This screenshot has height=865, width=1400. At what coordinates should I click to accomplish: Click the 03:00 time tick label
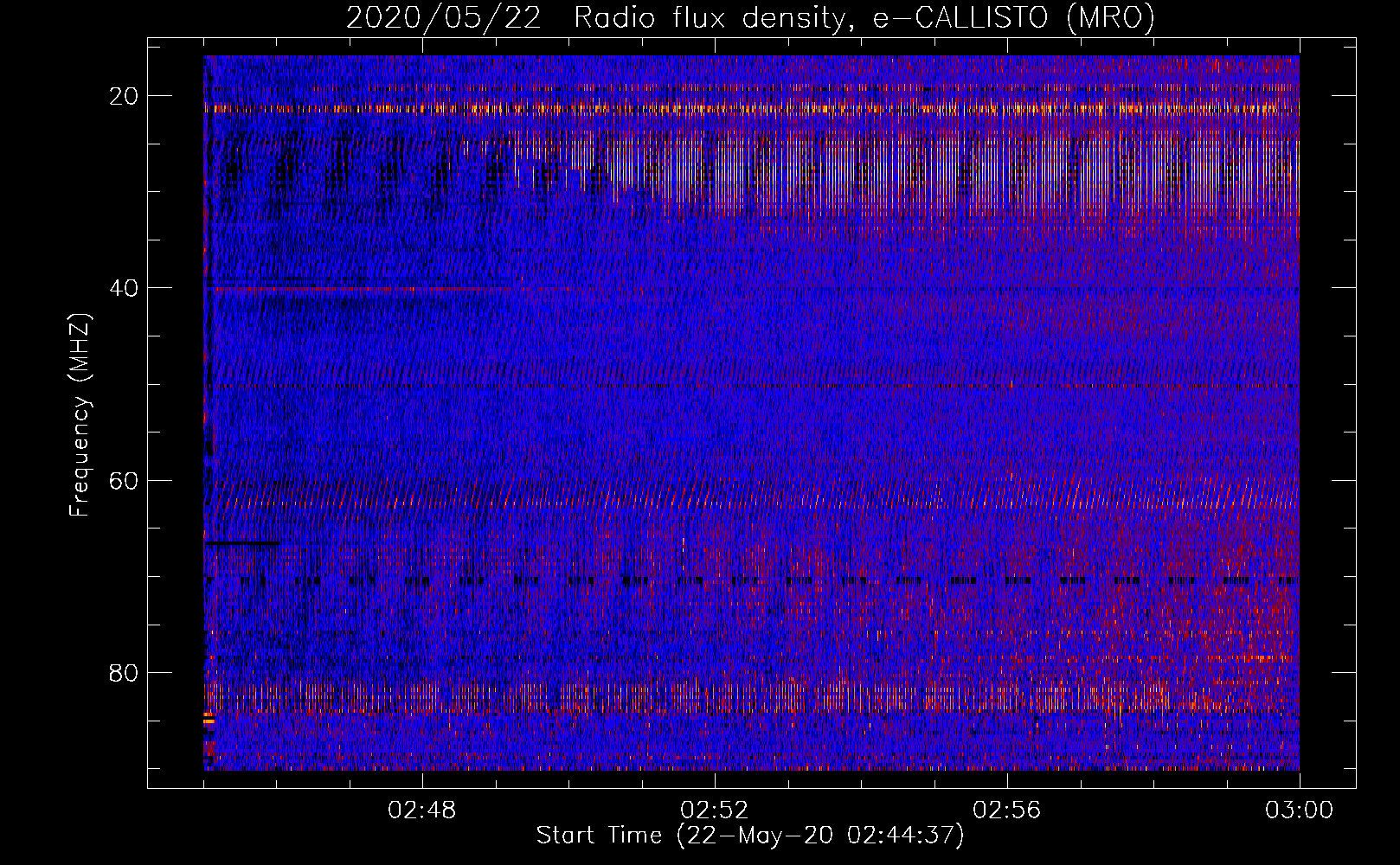(1300, 811)
